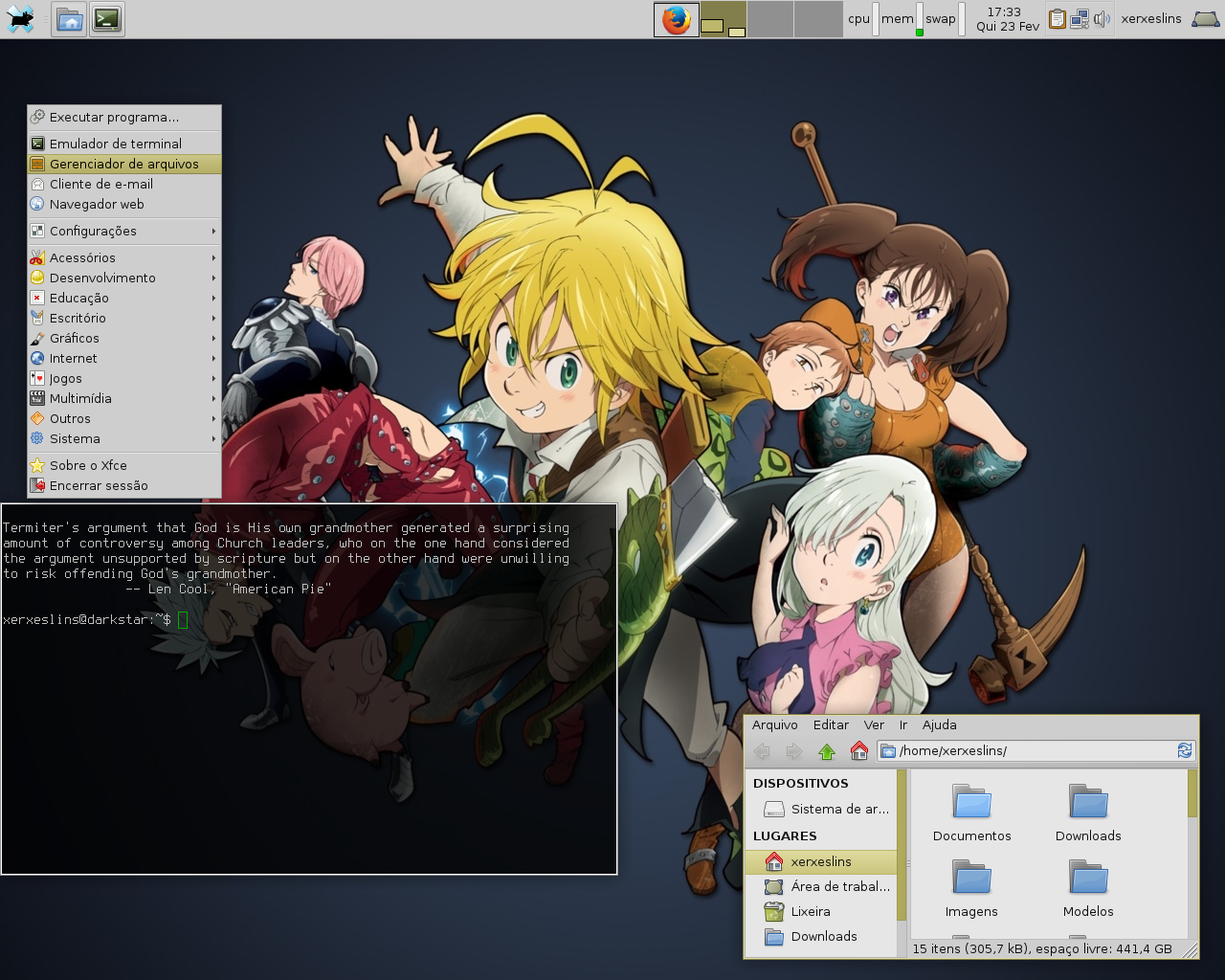The height and width of the screenshot is (980, 1225).
Task: Open Ver menu in file manager
Action: 874,724
